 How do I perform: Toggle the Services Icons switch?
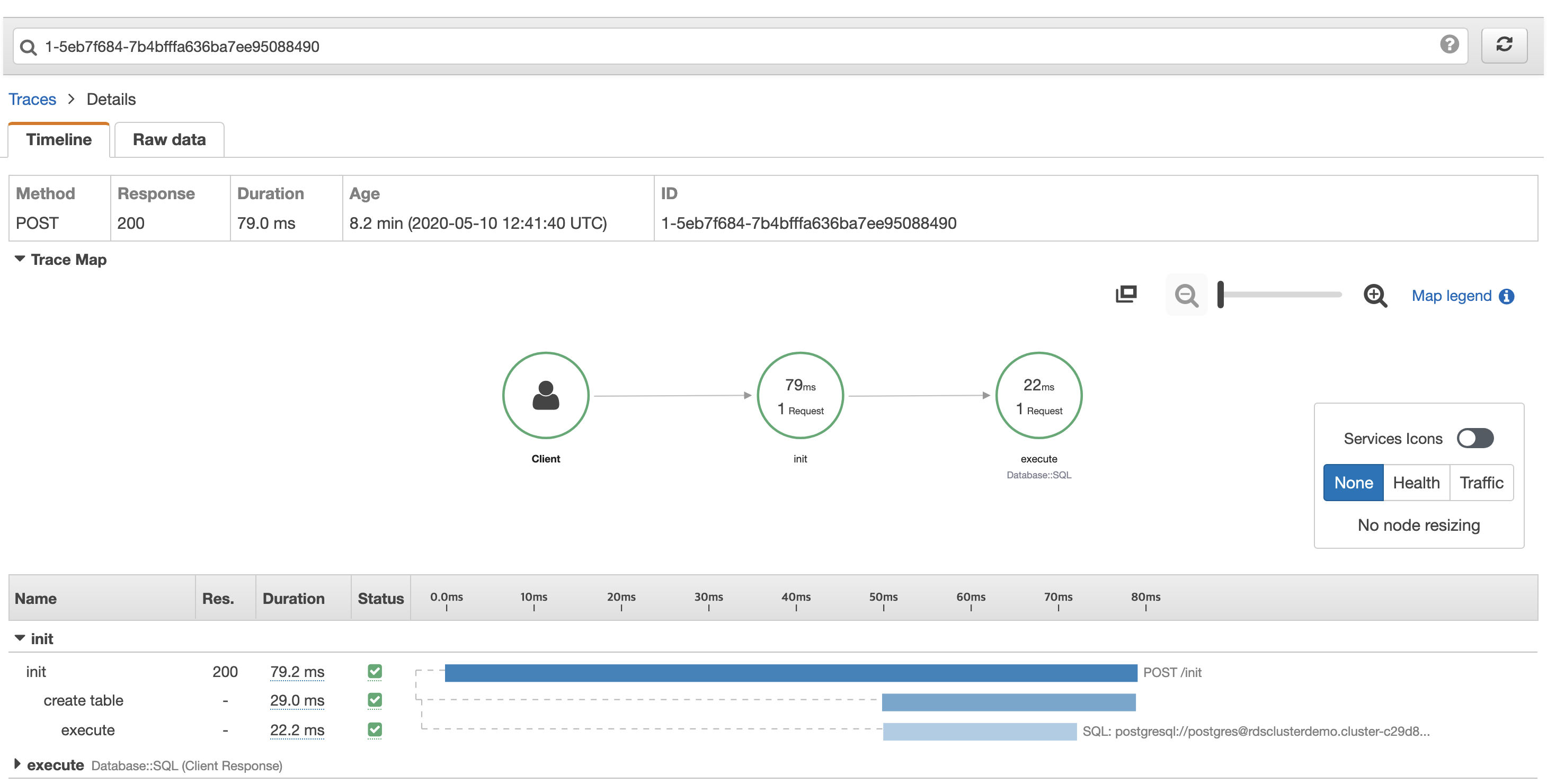[x=1475, y=438]
